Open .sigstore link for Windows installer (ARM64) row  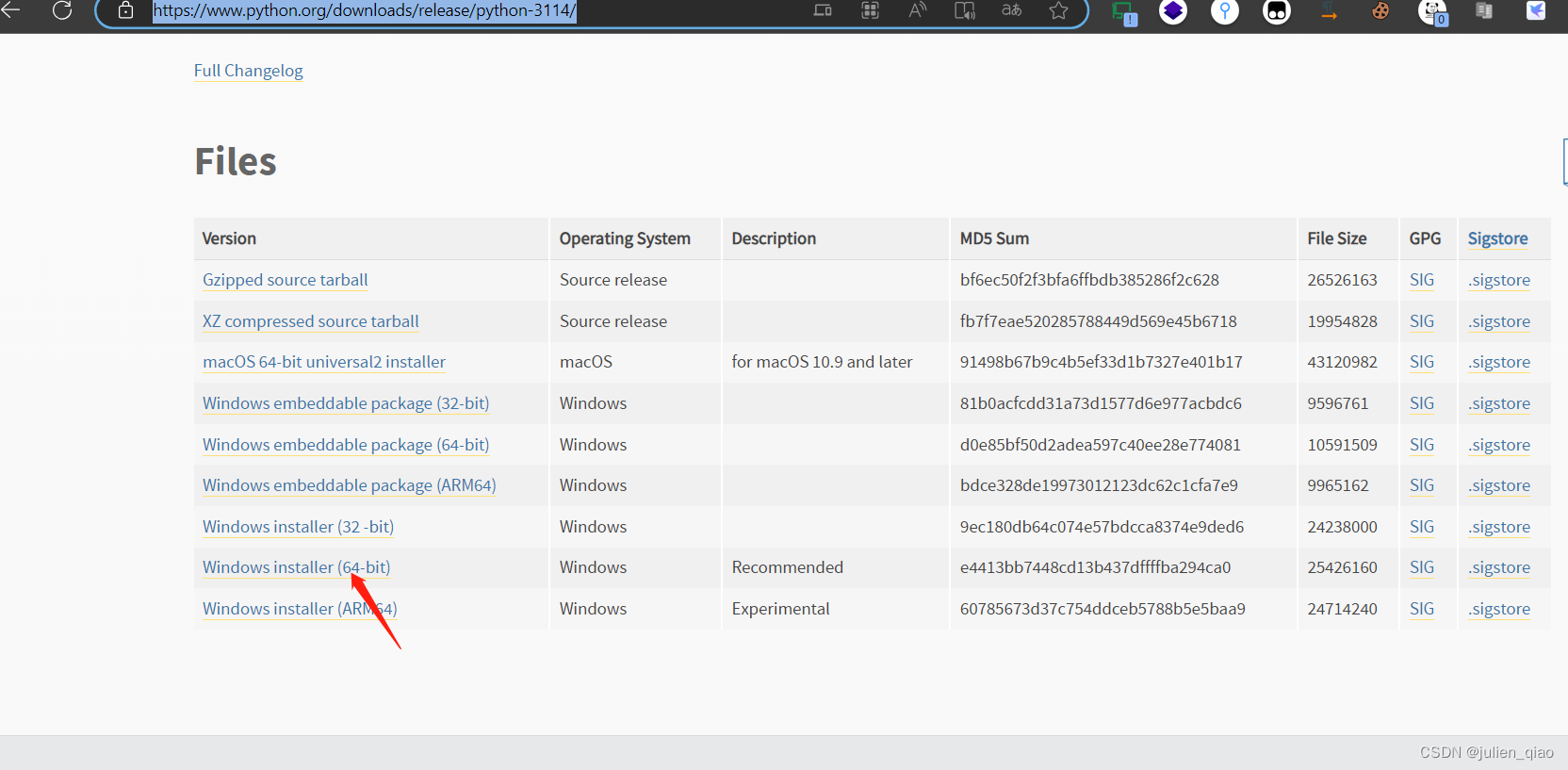coord(1499,609)
